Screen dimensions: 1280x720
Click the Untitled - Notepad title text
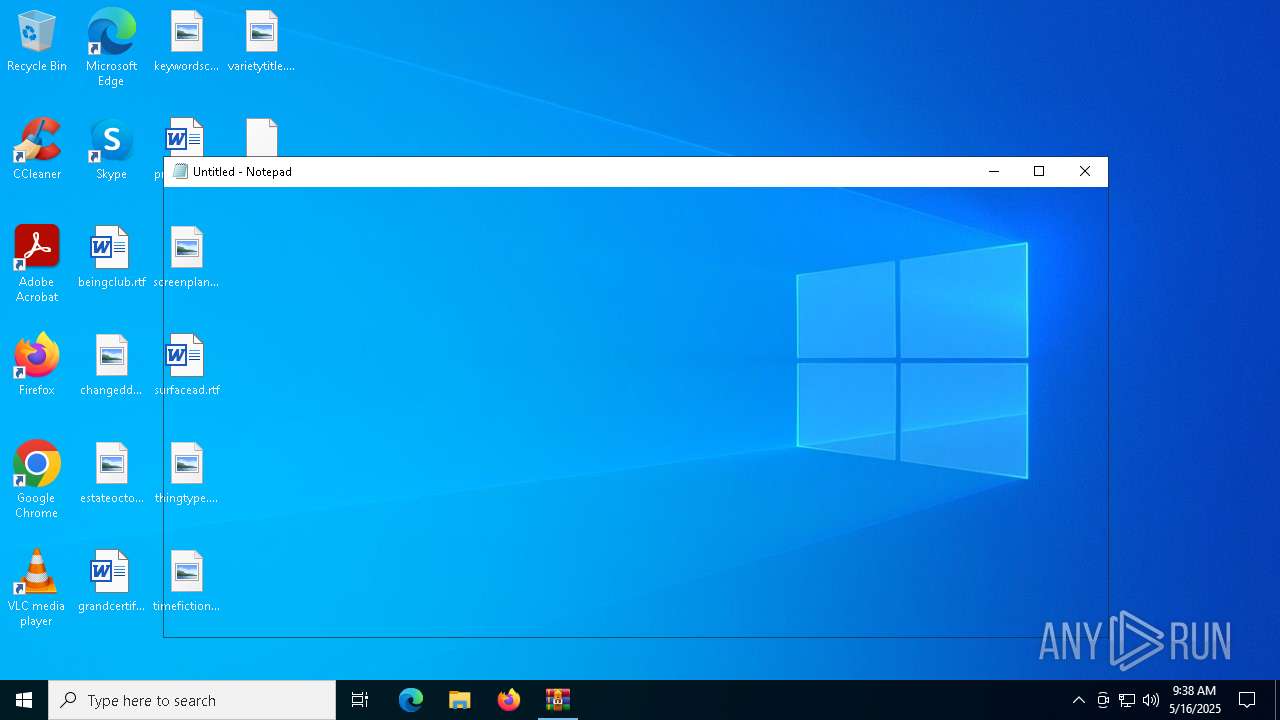pos(242,172)
